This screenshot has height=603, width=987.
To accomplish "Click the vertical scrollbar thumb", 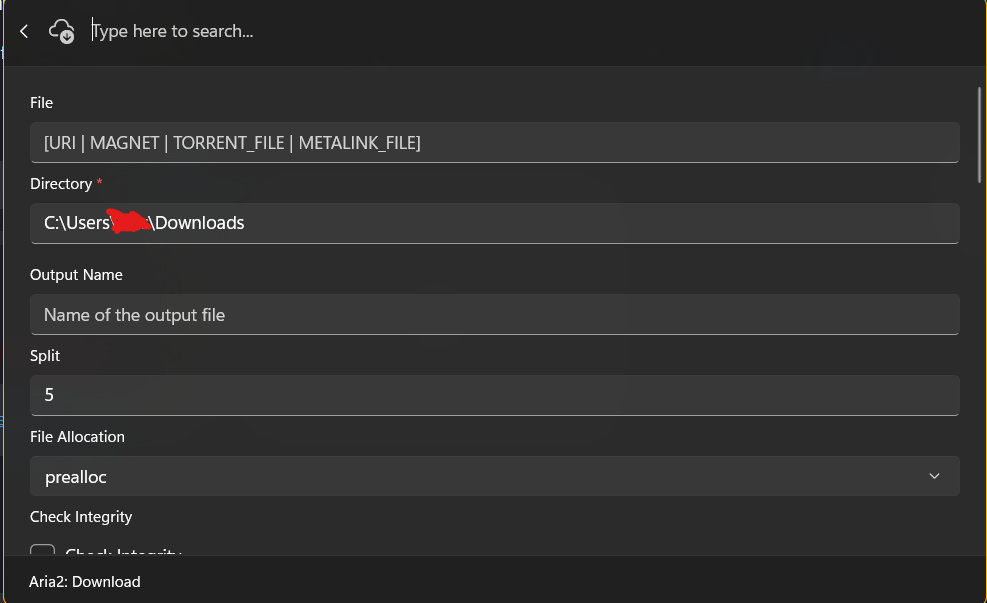I will pyautogui.click(x=979, y=134).
